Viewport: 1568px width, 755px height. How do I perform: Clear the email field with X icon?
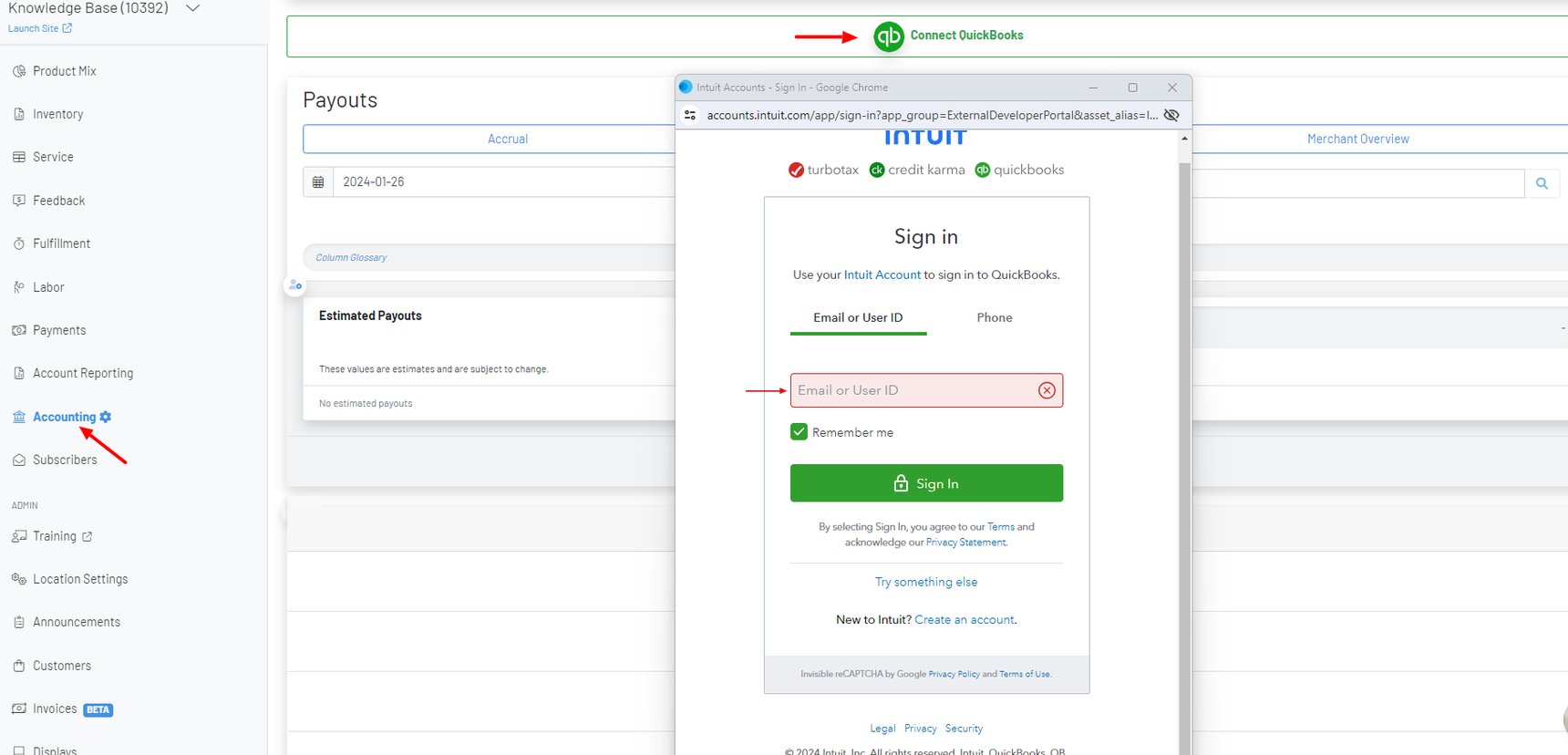[1047, 390]
